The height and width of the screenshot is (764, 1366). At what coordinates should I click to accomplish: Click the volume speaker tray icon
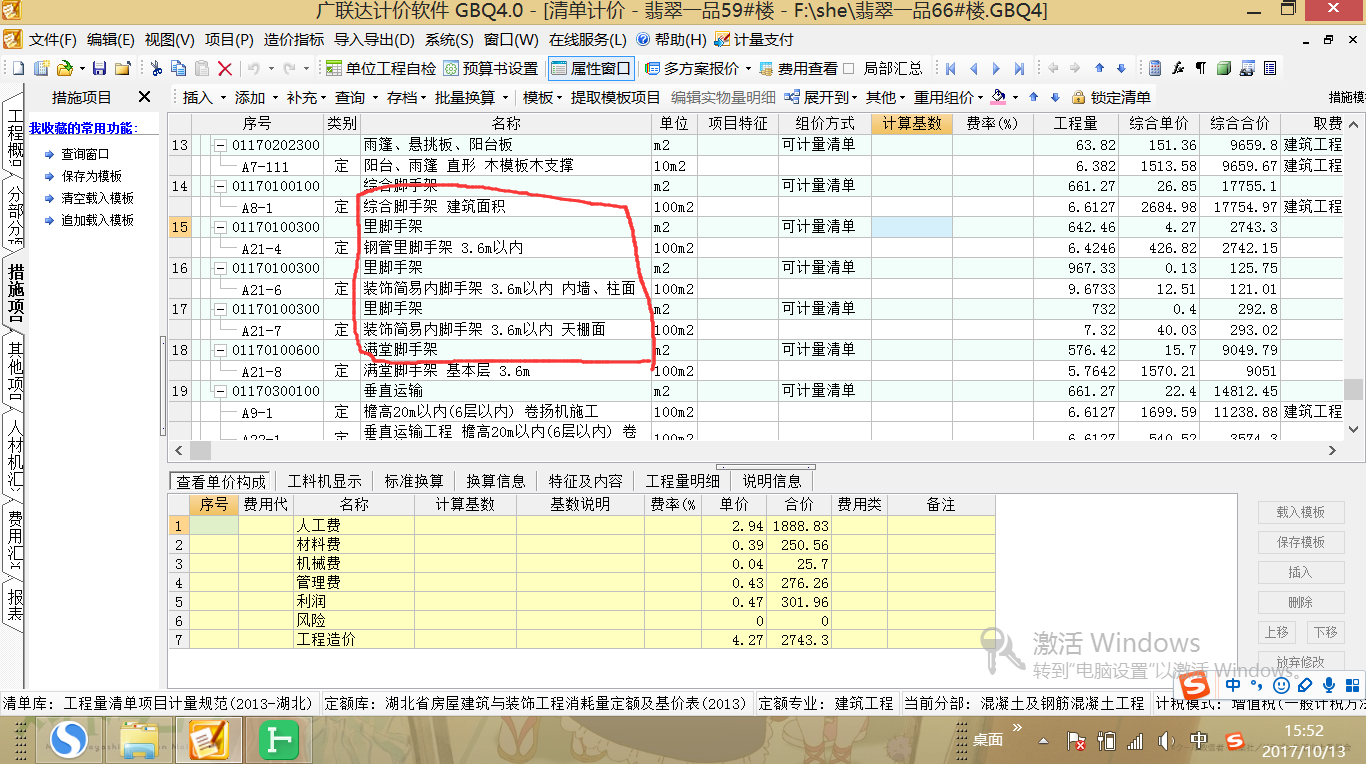click(1166, 741)
